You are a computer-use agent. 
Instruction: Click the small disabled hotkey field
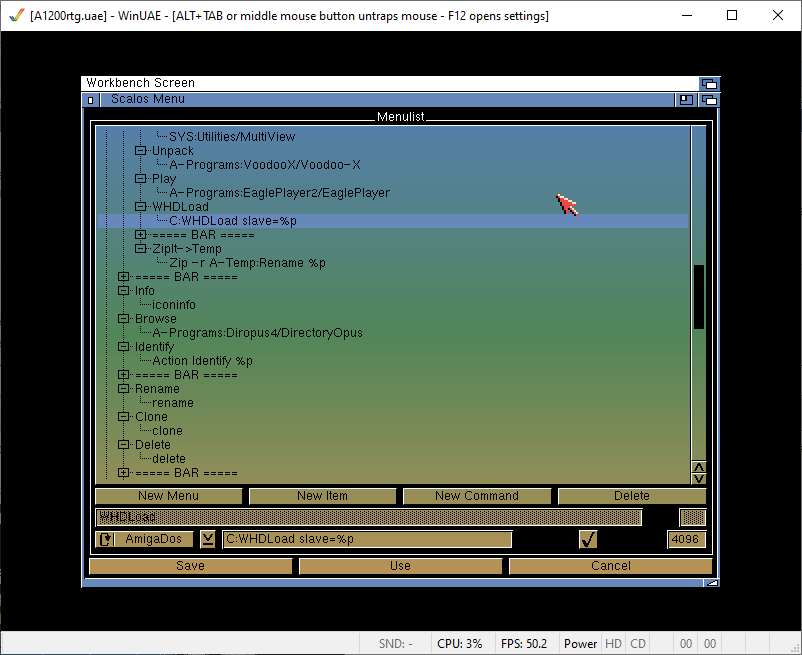click(x=693, y=517)
